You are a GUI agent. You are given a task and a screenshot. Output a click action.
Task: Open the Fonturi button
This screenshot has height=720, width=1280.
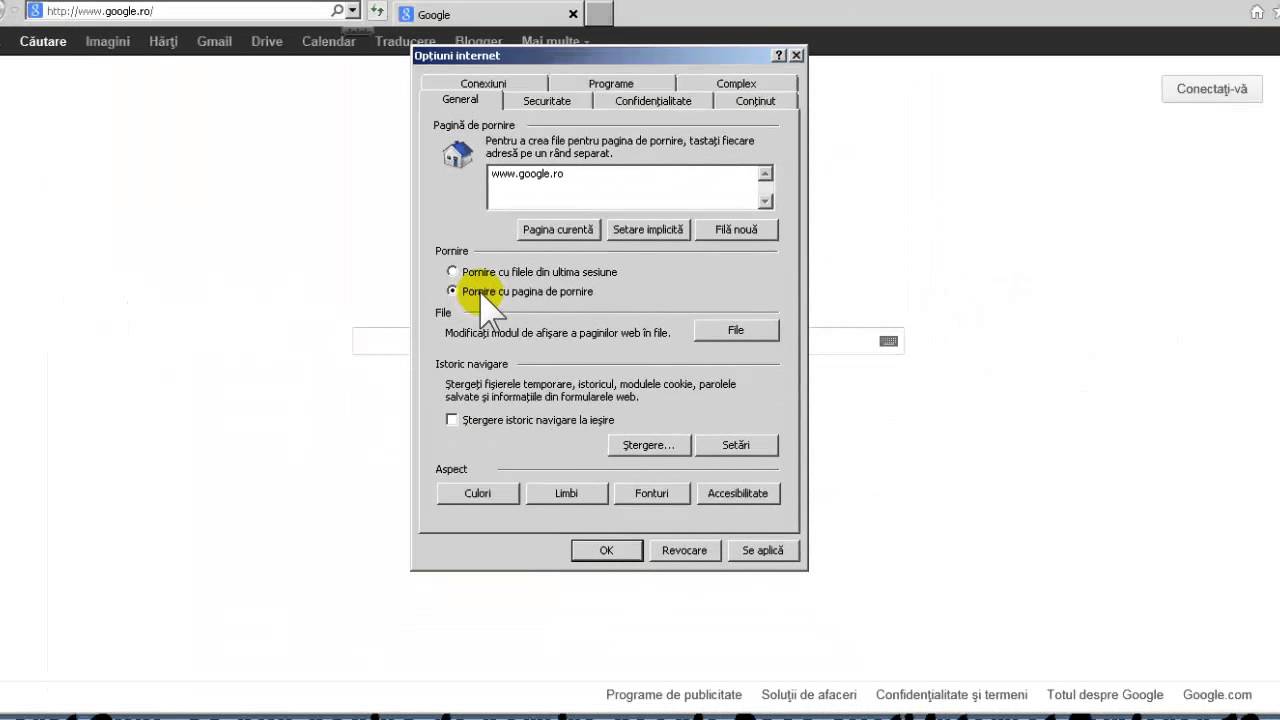point(652,493)
